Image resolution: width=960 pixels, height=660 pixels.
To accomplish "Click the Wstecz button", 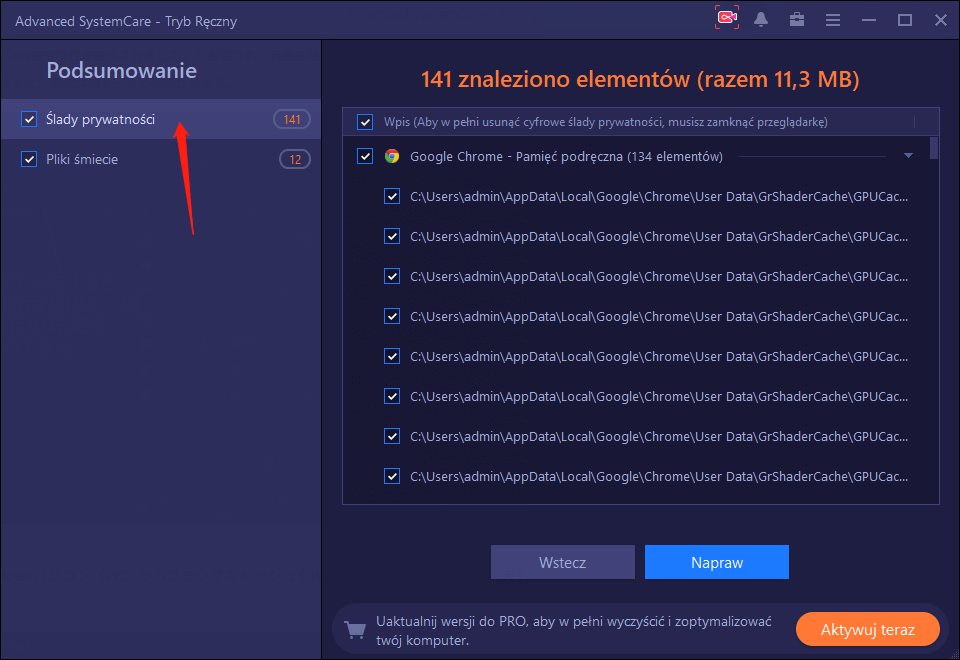I will 563,562.
